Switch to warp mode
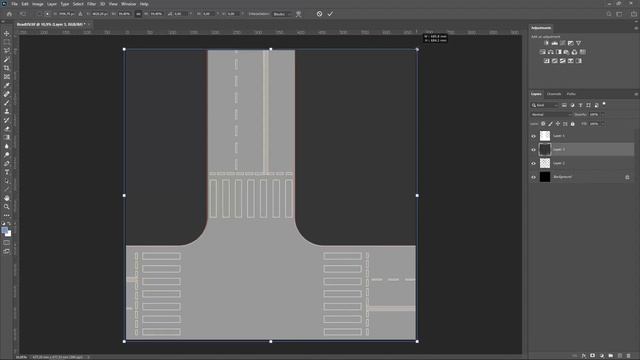This screenshot has height=360, width=640. coord(299,14)
